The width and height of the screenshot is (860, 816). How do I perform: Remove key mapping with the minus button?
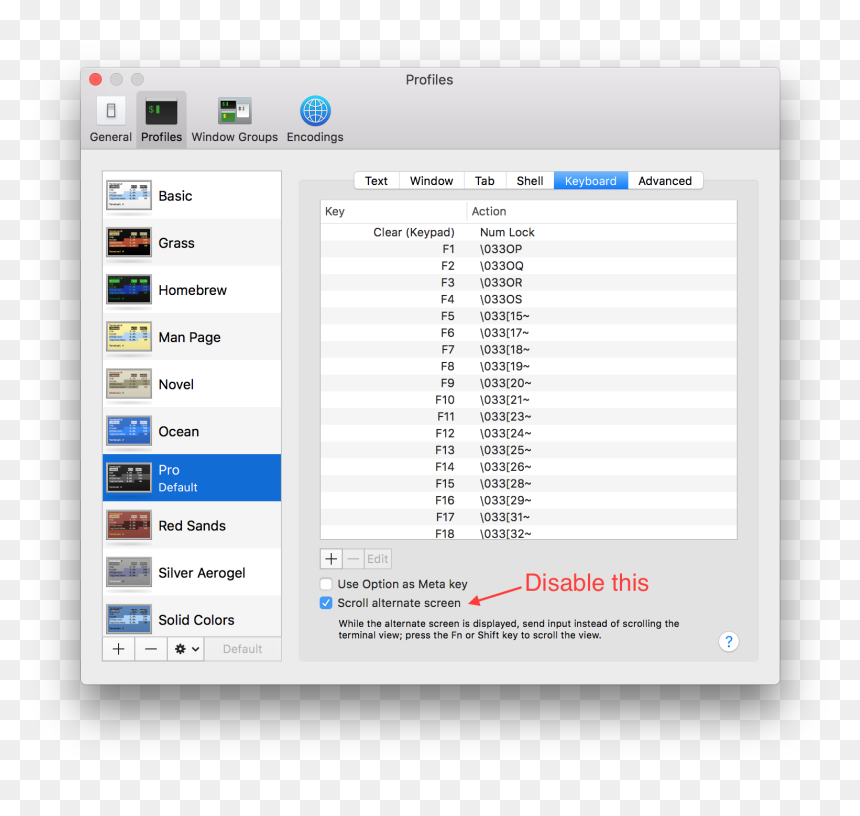point(353,559)
